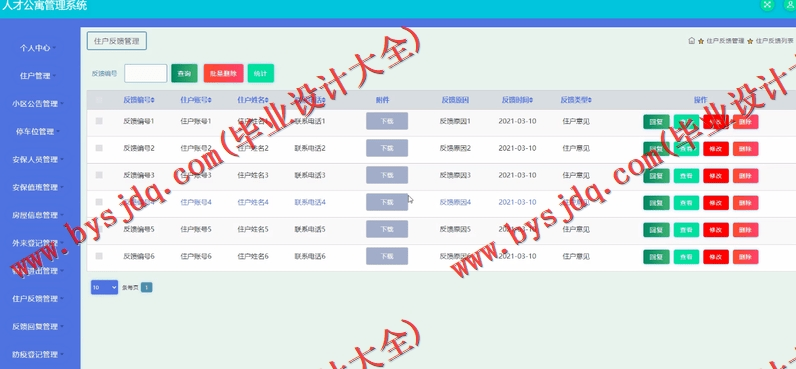The height and width of the screenshot is (369, 796).
Task: Click 回复 for the 反馈编号3 row
Action: tap(656, 176)
